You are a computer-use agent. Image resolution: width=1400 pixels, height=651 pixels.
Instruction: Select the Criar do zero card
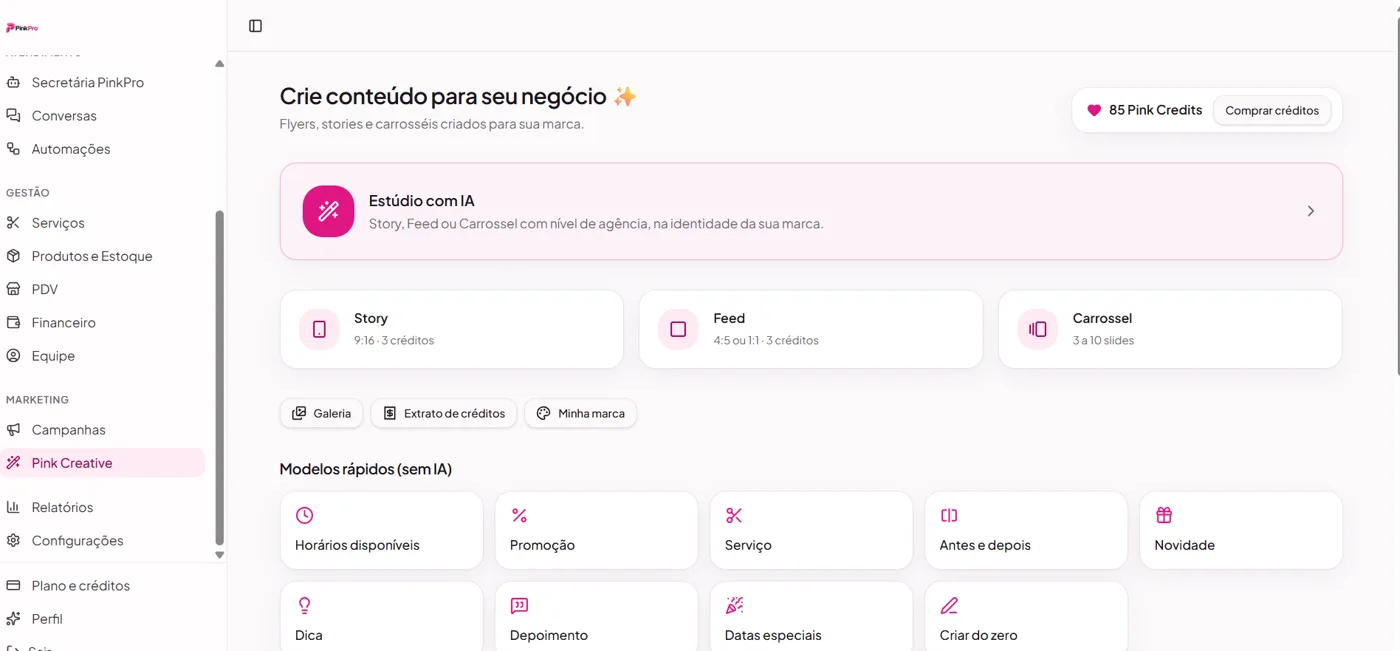click(1026, 617)
